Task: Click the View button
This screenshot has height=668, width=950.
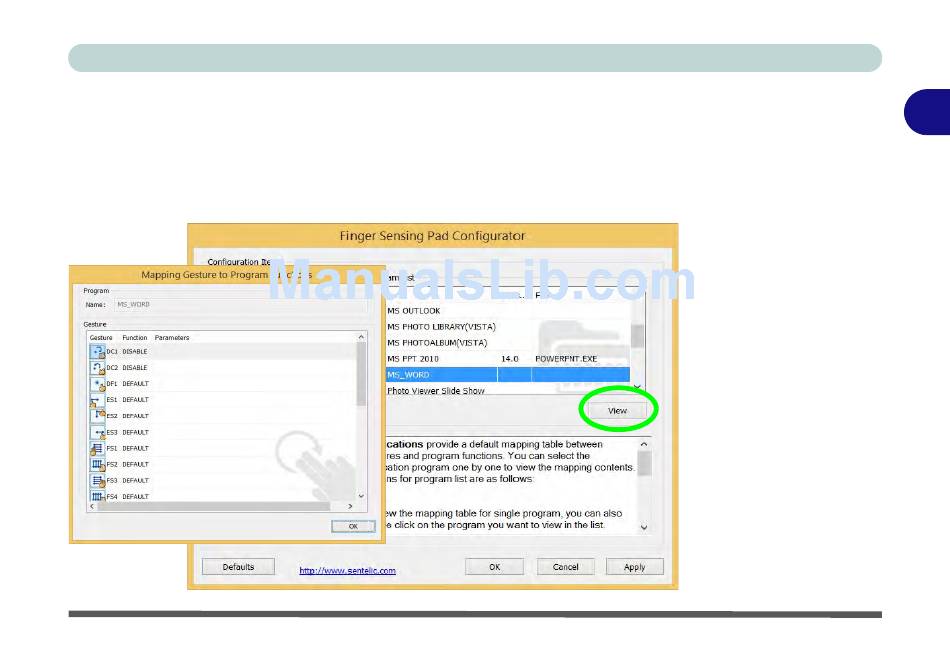Action: point(617,411)
